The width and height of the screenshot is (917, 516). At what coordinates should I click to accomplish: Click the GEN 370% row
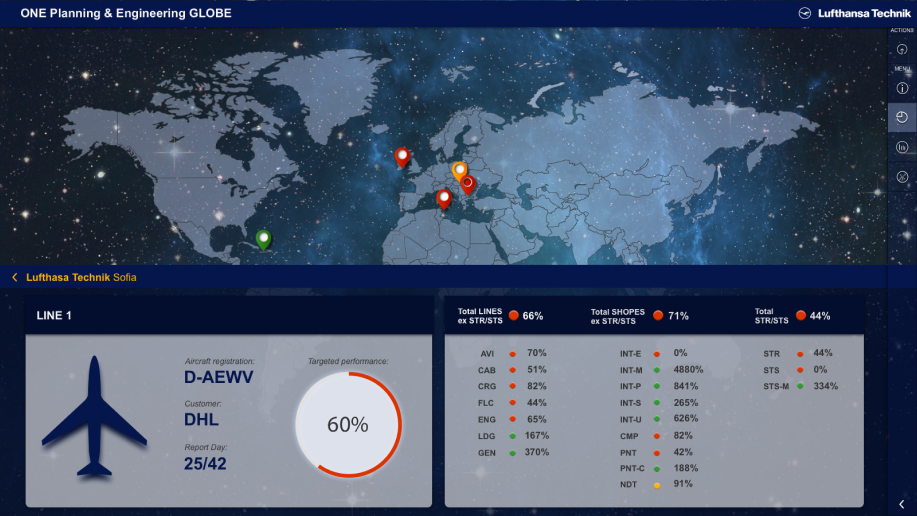click(513, 452)
